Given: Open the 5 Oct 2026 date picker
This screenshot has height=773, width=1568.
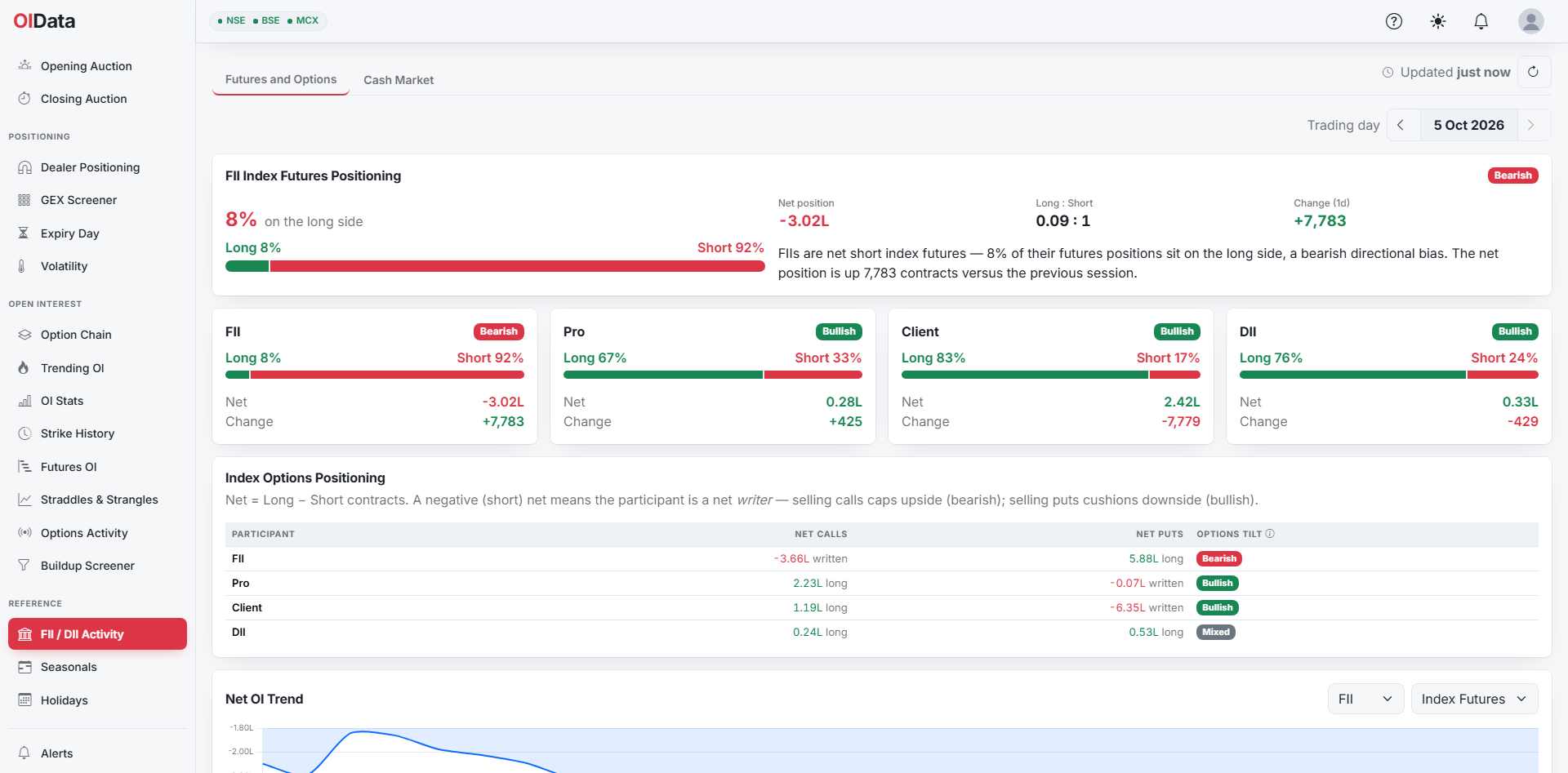Looking at the screenshot, I should click(x=1469, y=125).
